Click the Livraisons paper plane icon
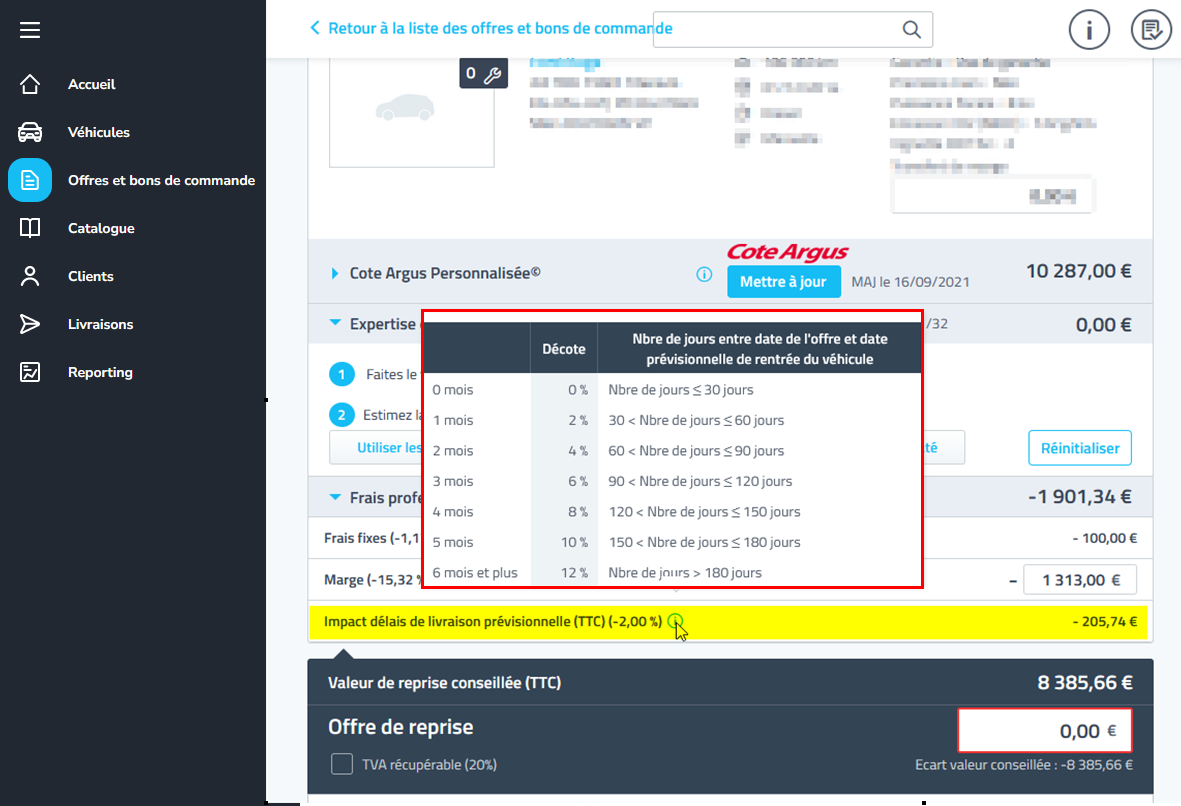 30,324
